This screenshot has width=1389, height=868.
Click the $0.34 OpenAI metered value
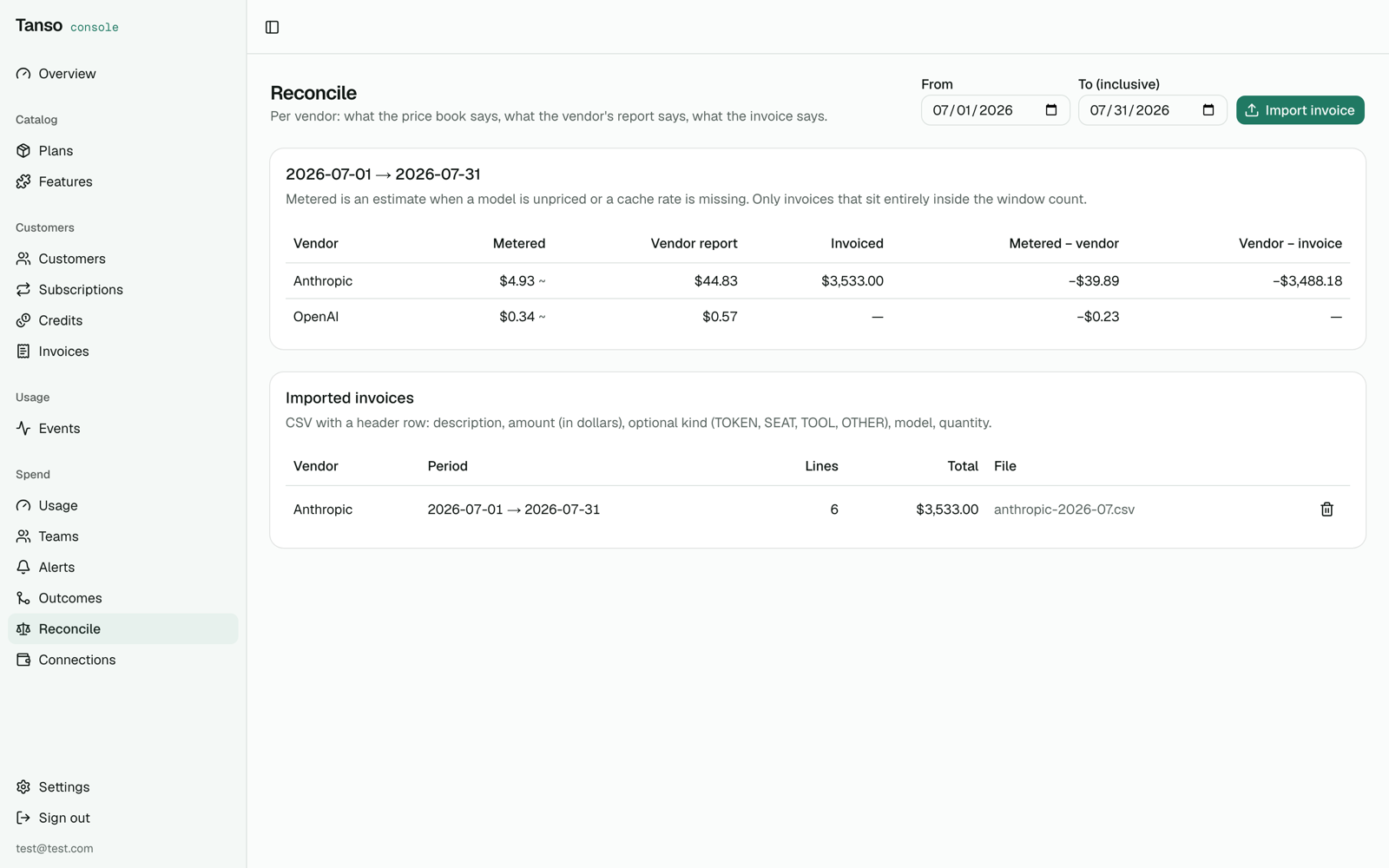tap(523, 317)
